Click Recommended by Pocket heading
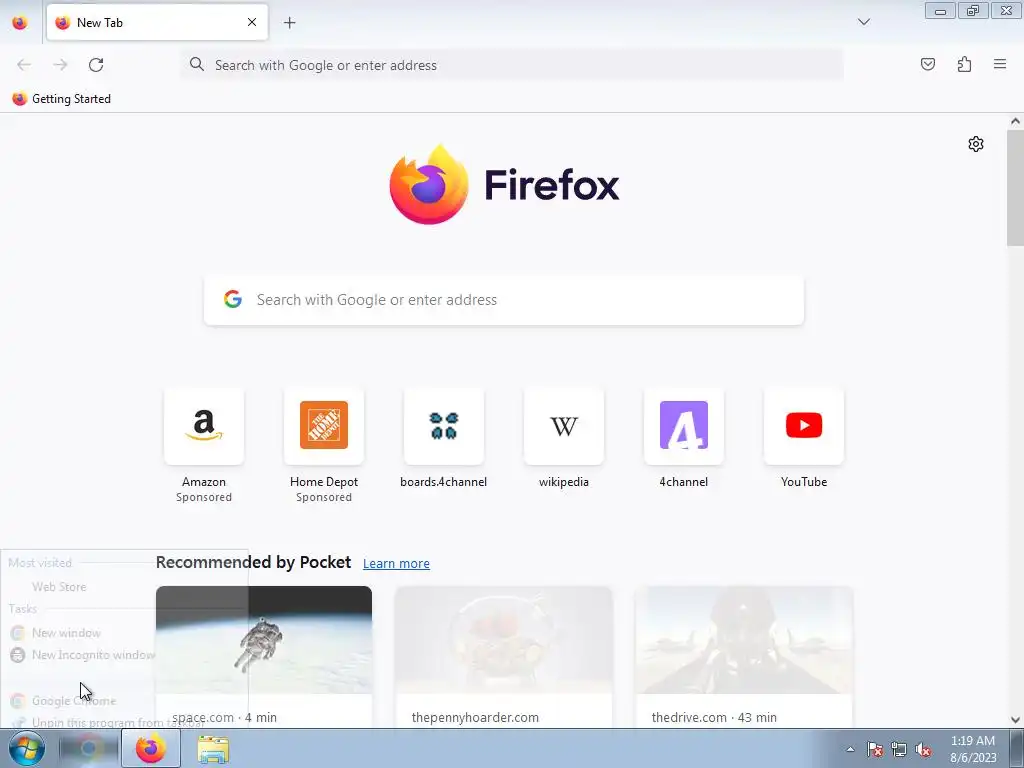The width and height of the screenshot is (1024, 768). (x=253, y=562)
